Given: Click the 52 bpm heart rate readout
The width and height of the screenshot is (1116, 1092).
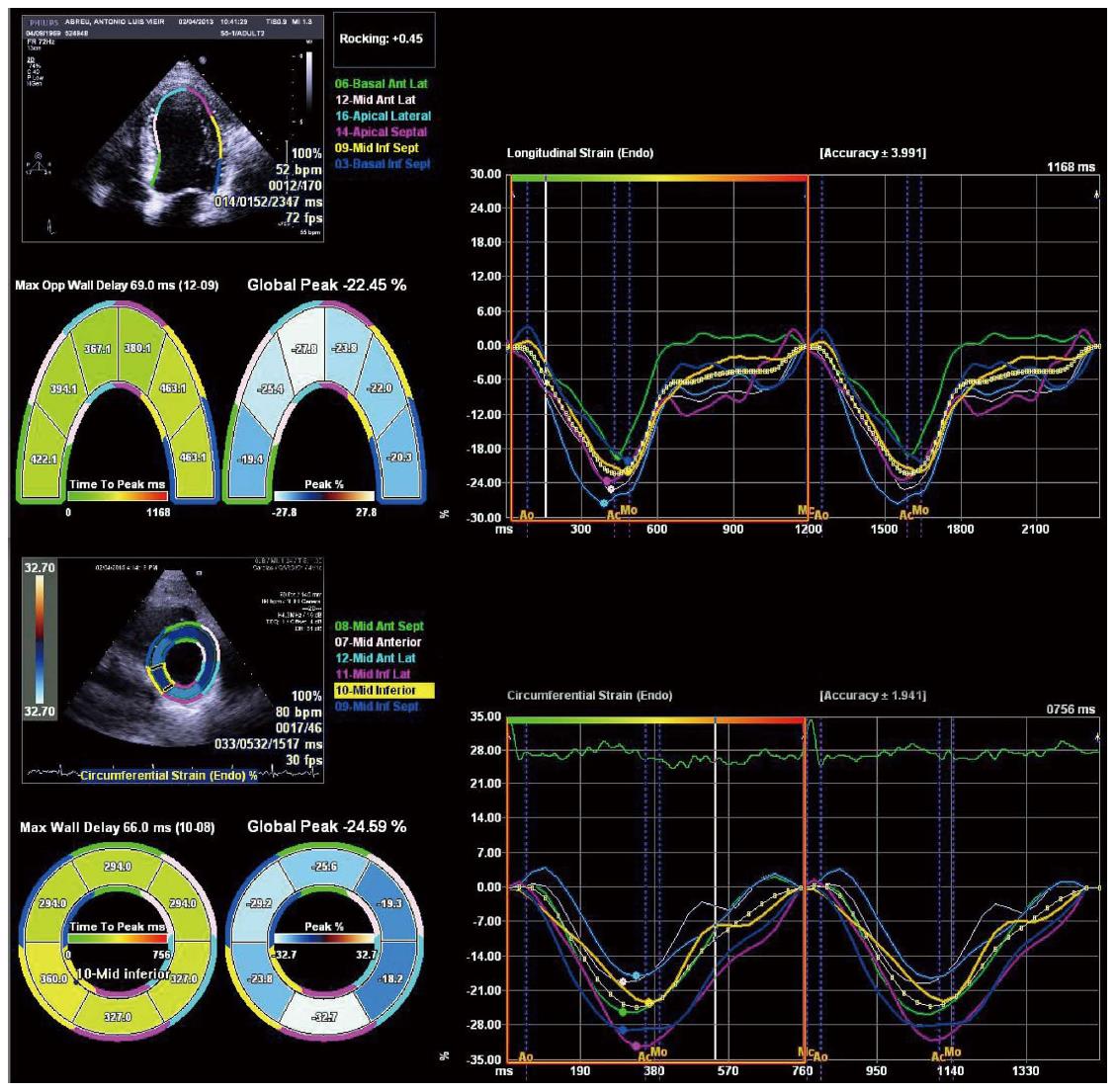Looking at the screenshot, I should [x=299, y=169].
